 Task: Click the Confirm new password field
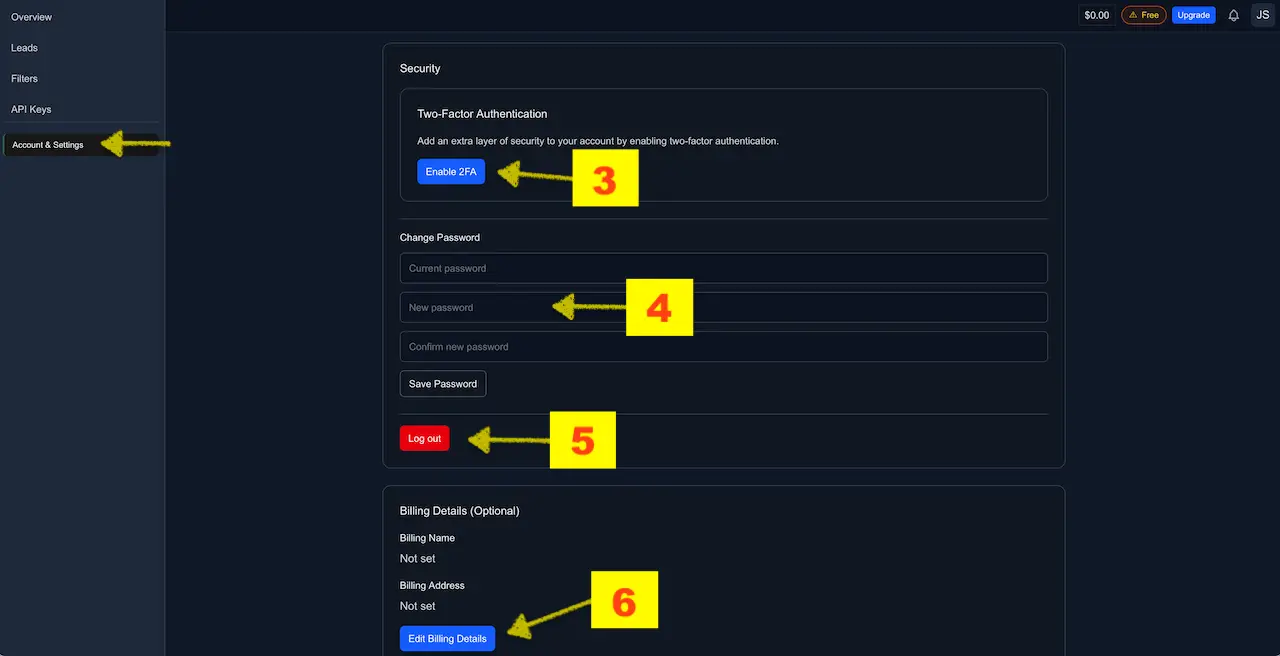[x=723, y=346]
